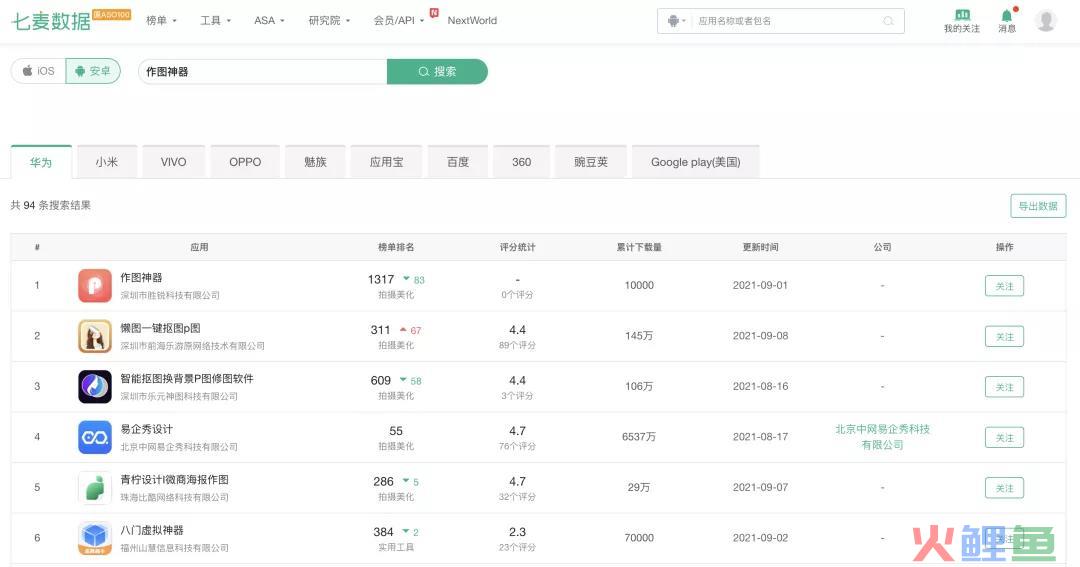Open the 作图神器 app title link
Screen dimensions: 1080x567
click(141, 277)
